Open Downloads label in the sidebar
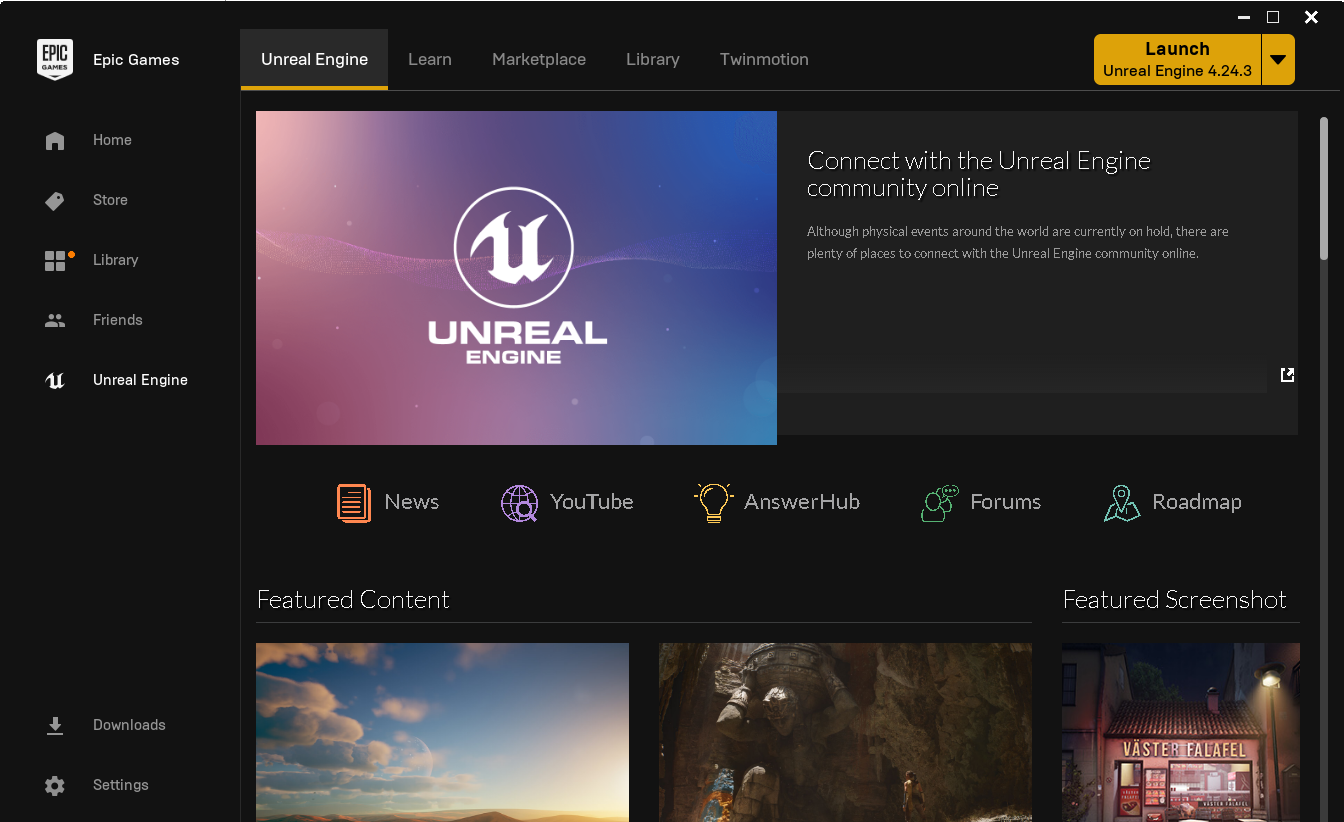Image resolution: width=1344 pixels, height=822 pixels. (129, 725)
